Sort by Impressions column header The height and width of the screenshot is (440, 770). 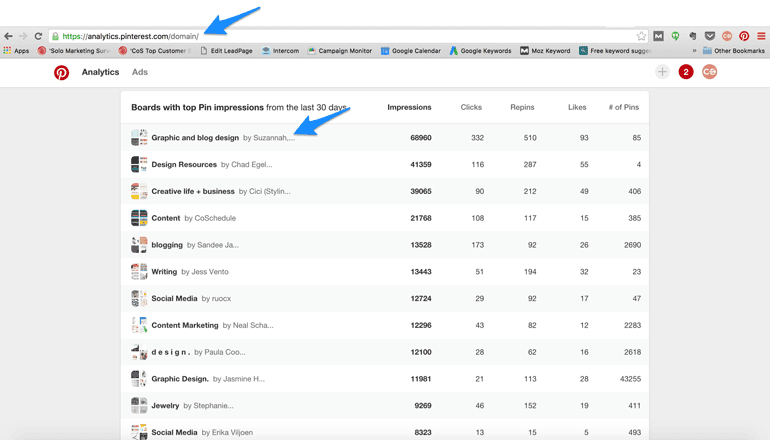tap(409, 107)
